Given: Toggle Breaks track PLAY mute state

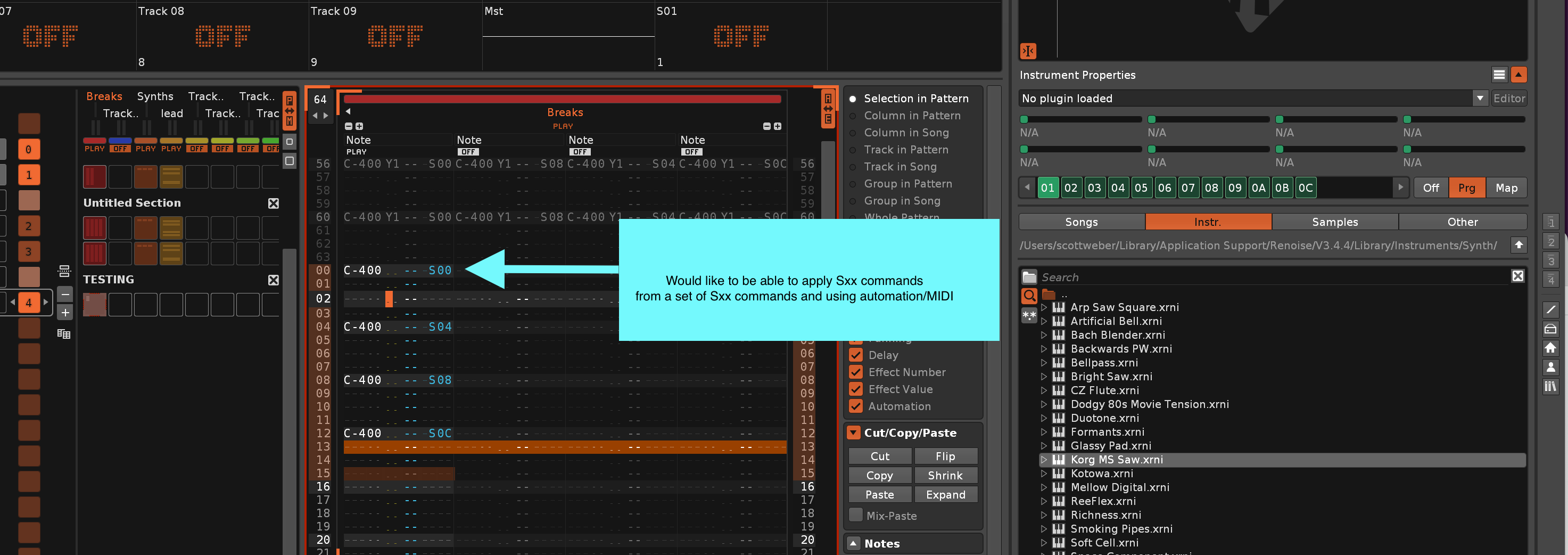Looking at the screenshot, I should 94,149.
